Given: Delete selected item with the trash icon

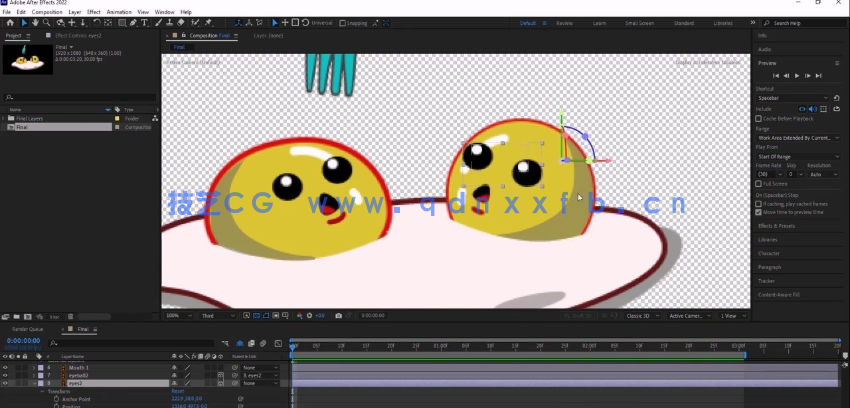Looking at the screenshot, I should [71, 316].
